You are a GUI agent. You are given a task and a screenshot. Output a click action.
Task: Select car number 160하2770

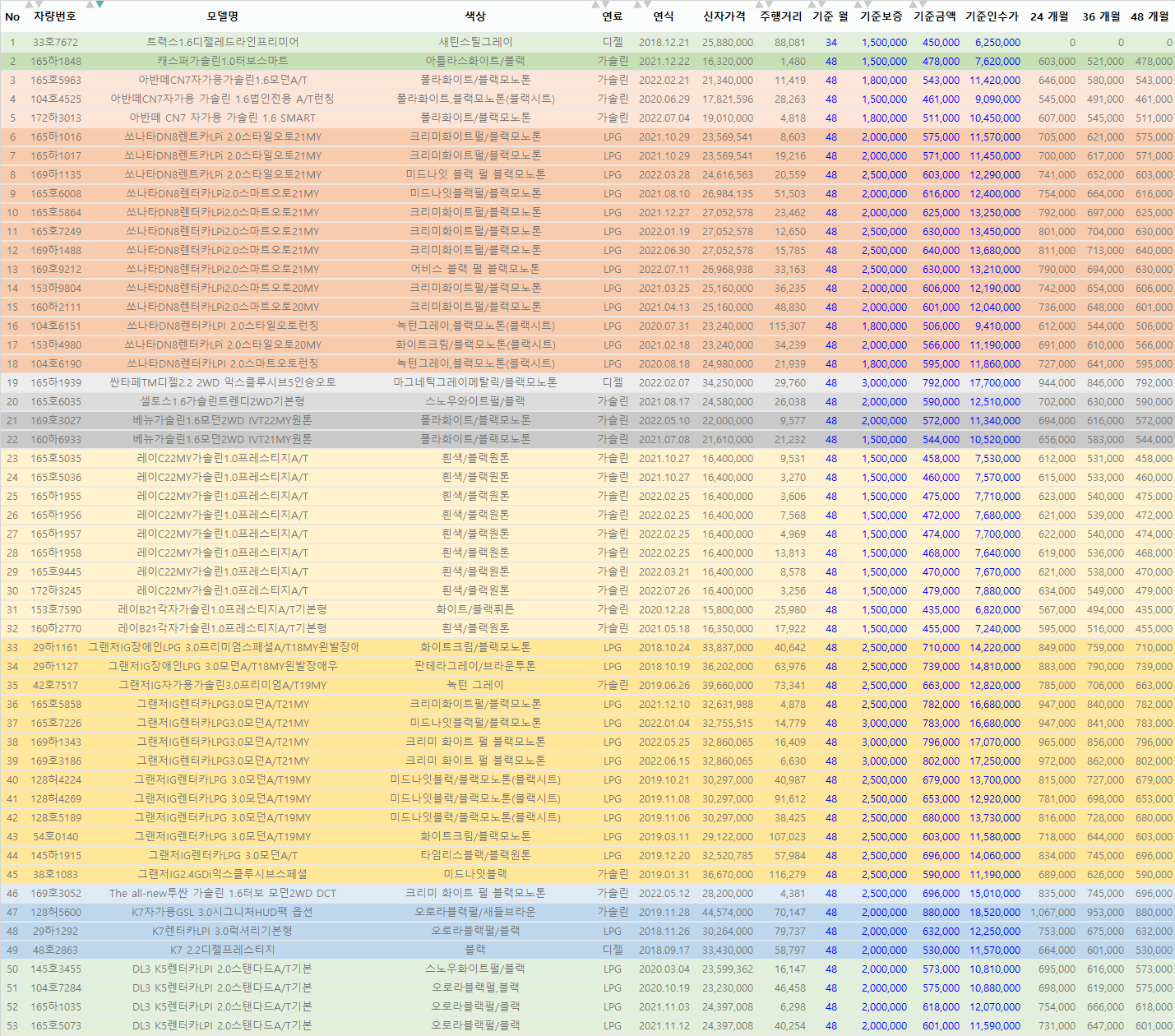click(x=56, y=628)
